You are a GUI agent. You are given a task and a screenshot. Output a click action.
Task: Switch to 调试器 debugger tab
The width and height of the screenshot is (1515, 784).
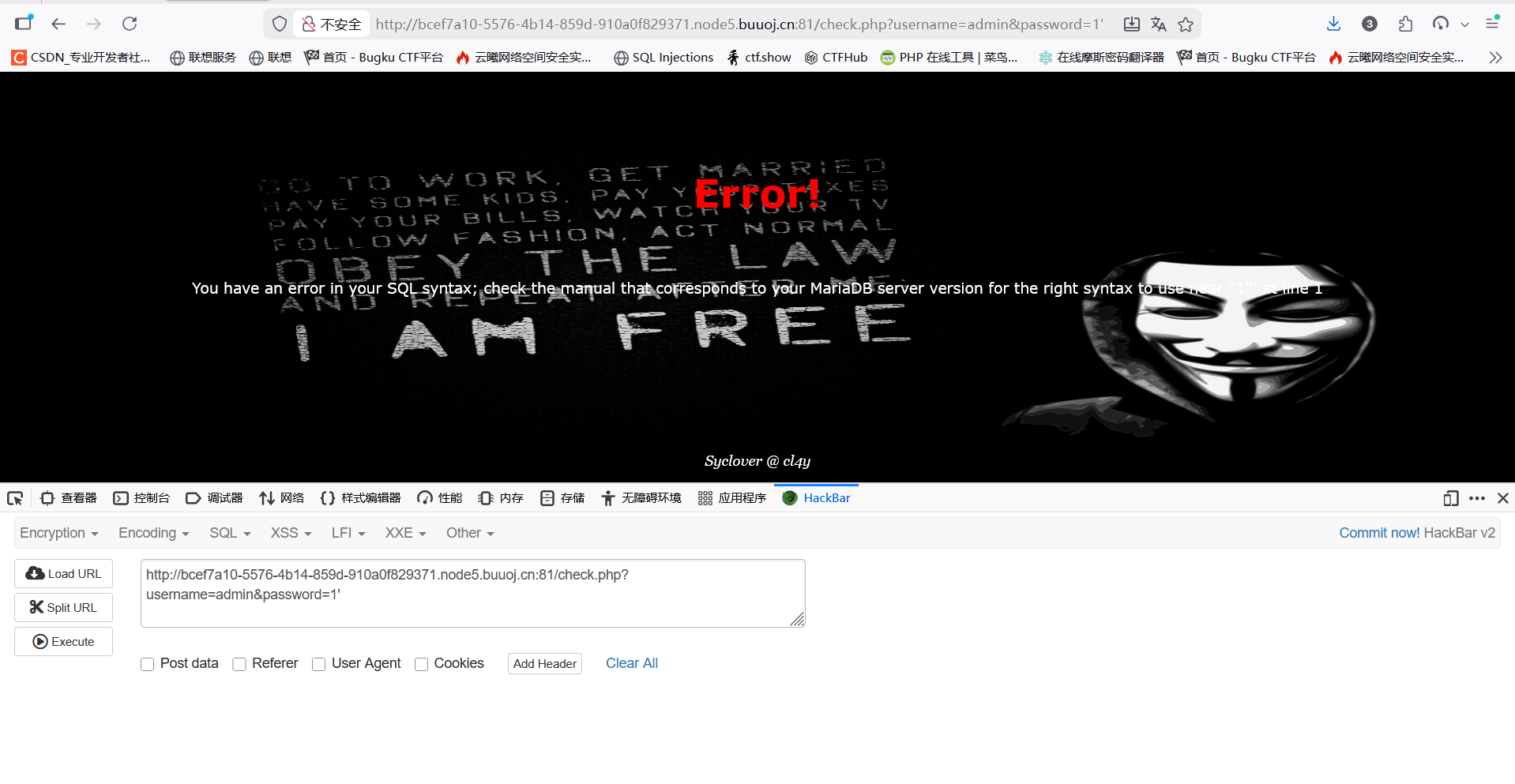coord(214,498)
